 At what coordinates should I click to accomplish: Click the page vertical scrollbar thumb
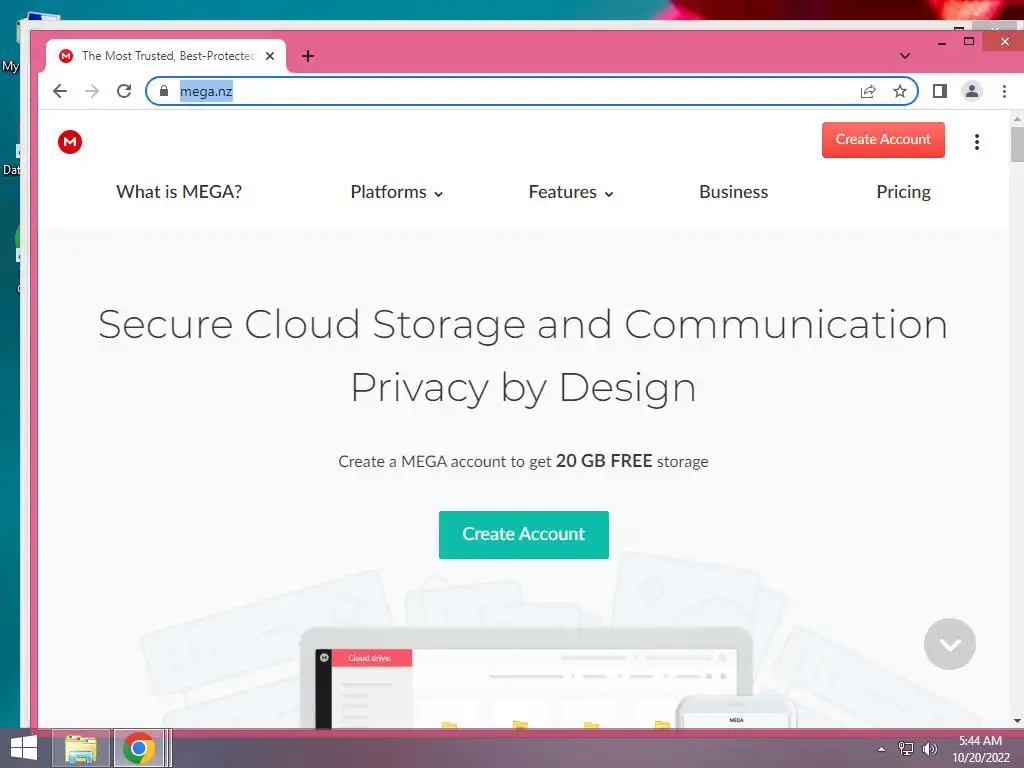click(x=1017, y=144)
